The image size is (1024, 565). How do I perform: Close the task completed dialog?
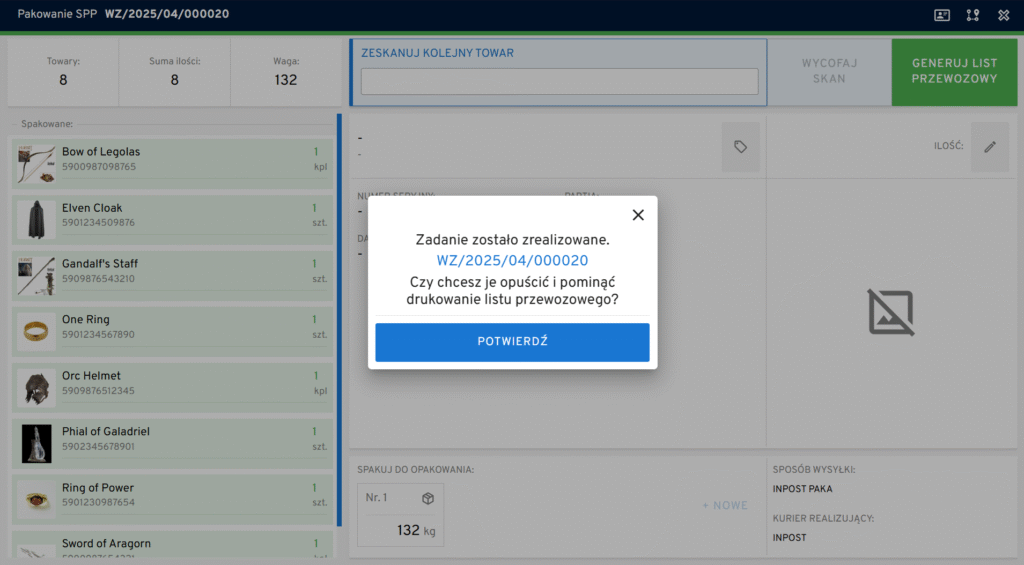[638, 215]
